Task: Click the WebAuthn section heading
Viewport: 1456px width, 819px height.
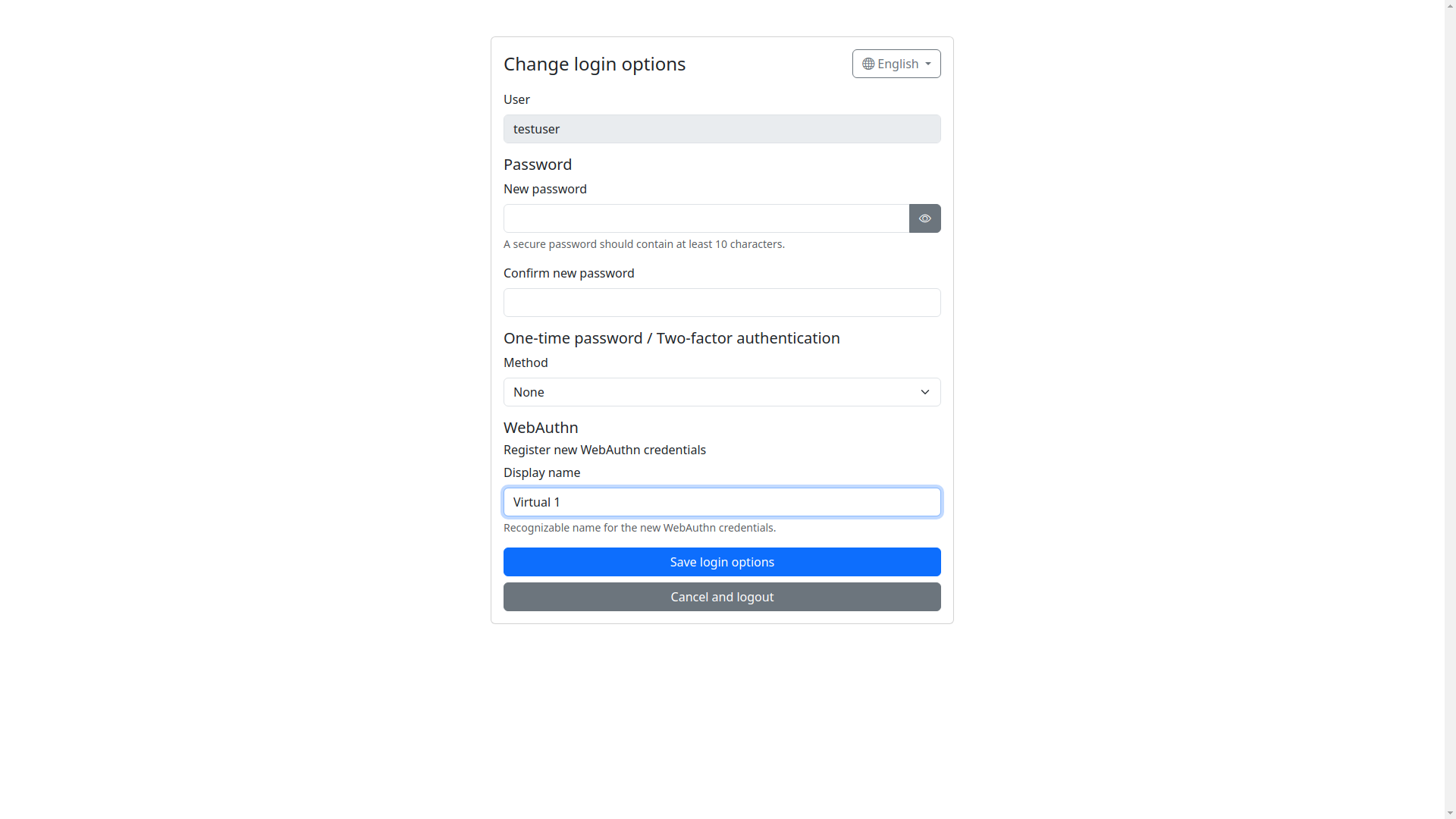Action: [x=540, y=428]
